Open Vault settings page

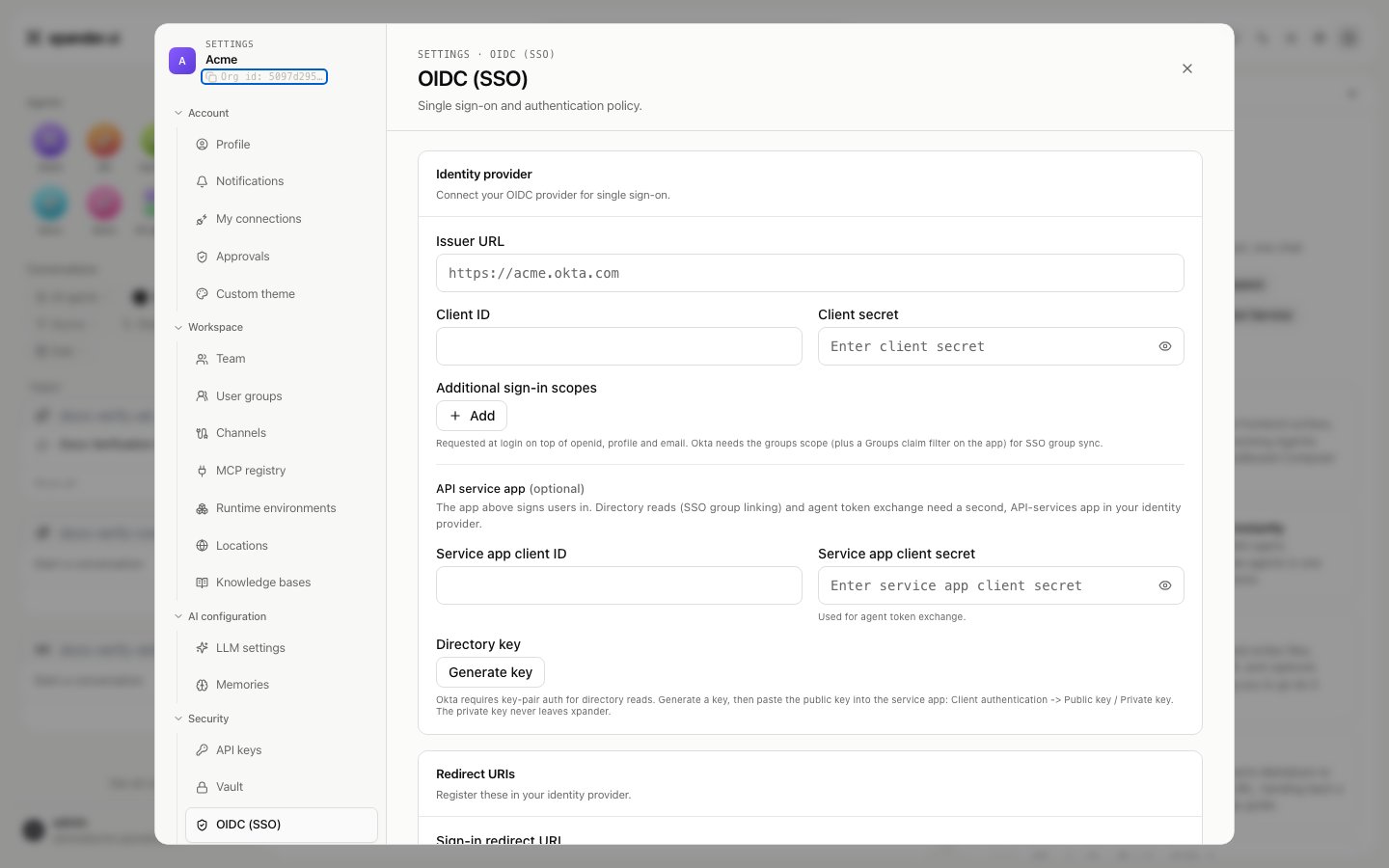click(x=282, y=787)
